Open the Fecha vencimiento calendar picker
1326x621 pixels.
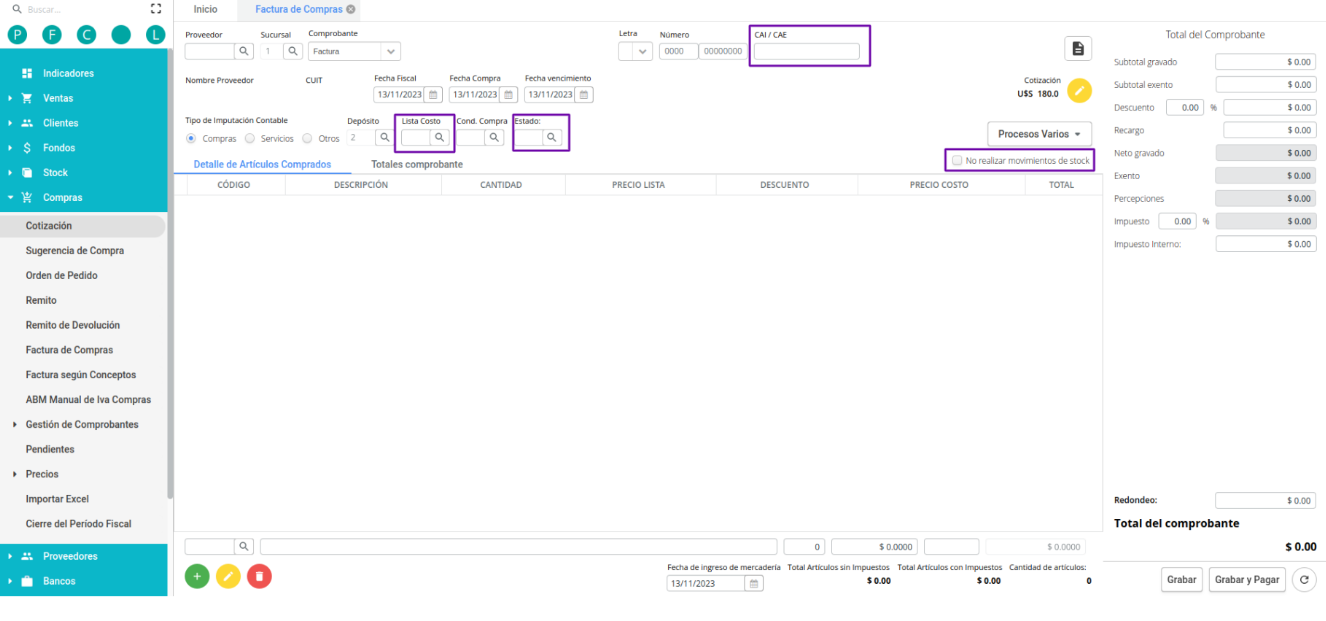(584, 95)
